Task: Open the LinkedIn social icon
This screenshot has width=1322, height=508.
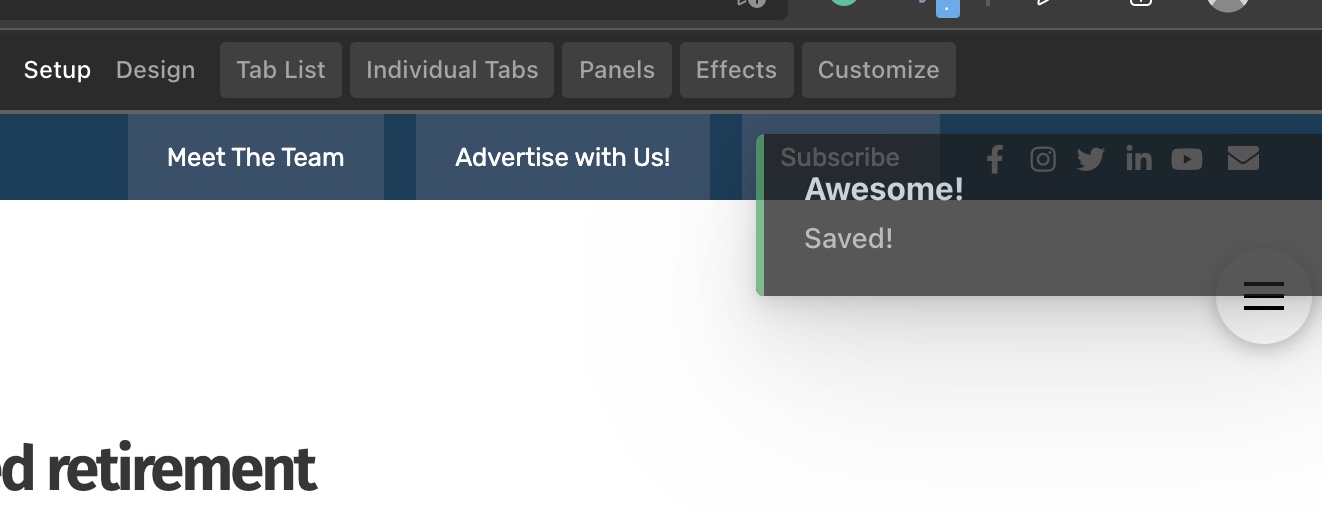Action: click(1139, 159)
